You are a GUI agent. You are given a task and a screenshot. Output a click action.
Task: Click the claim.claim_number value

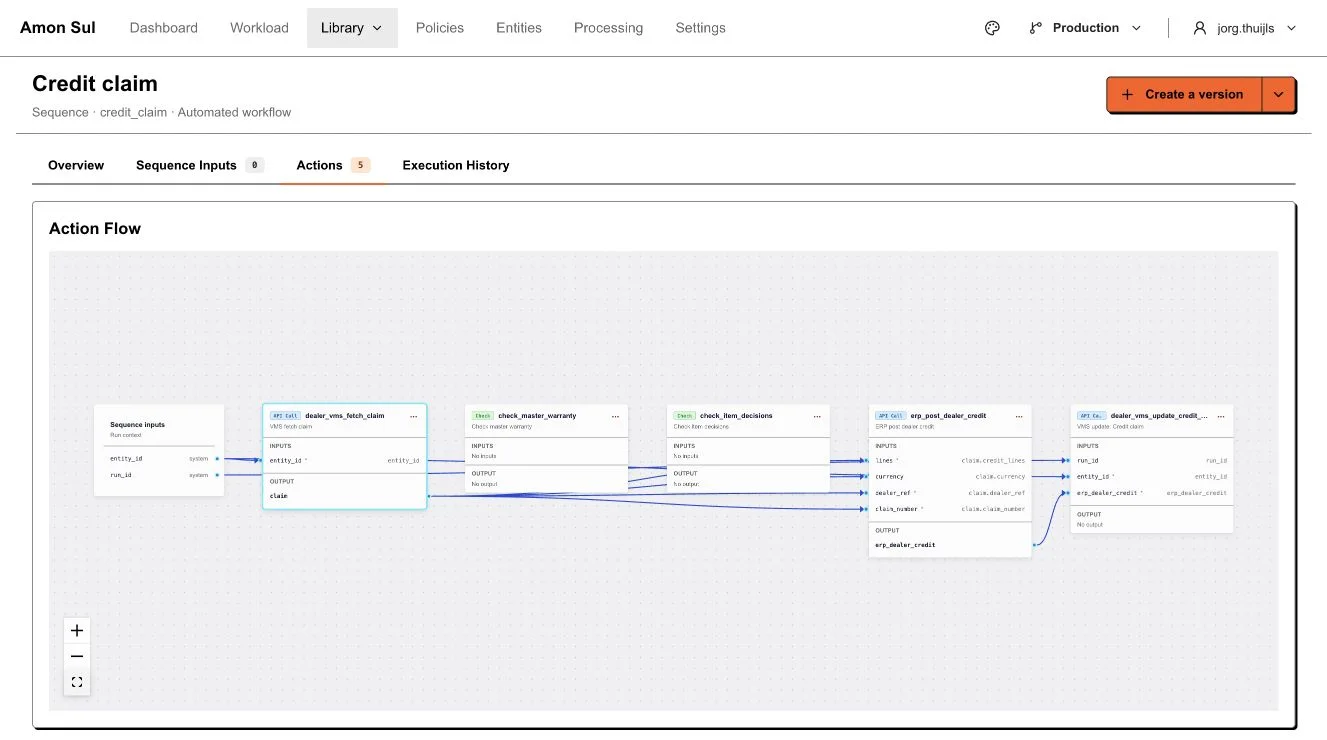(x=993, y=509)
